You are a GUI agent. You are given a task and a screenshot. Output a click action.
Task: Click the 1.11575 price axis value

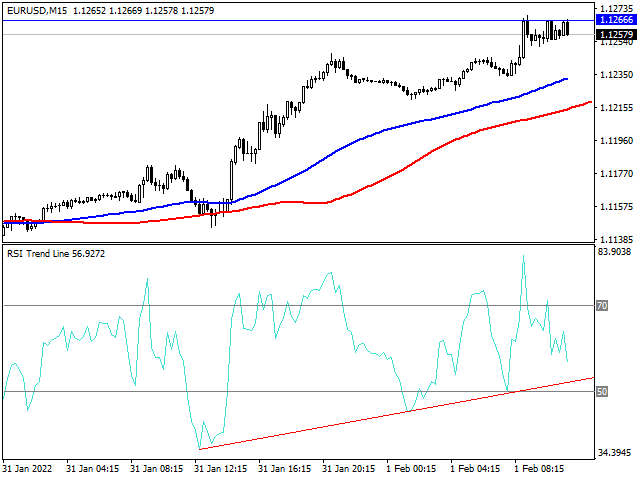click(x=616, y=207)
